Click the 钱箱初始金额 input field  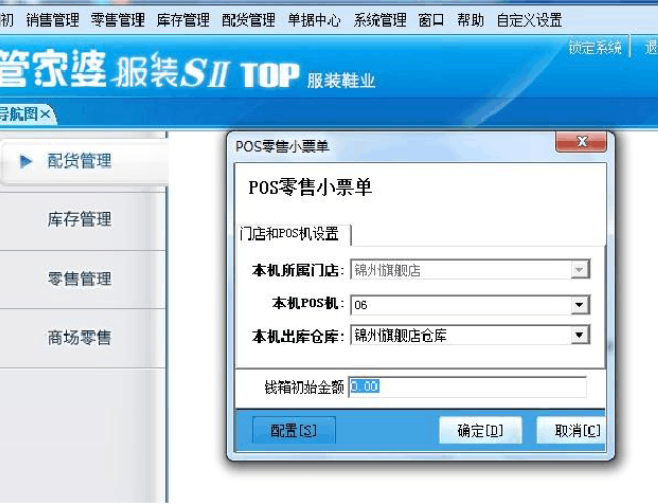[x=467, y=386]
